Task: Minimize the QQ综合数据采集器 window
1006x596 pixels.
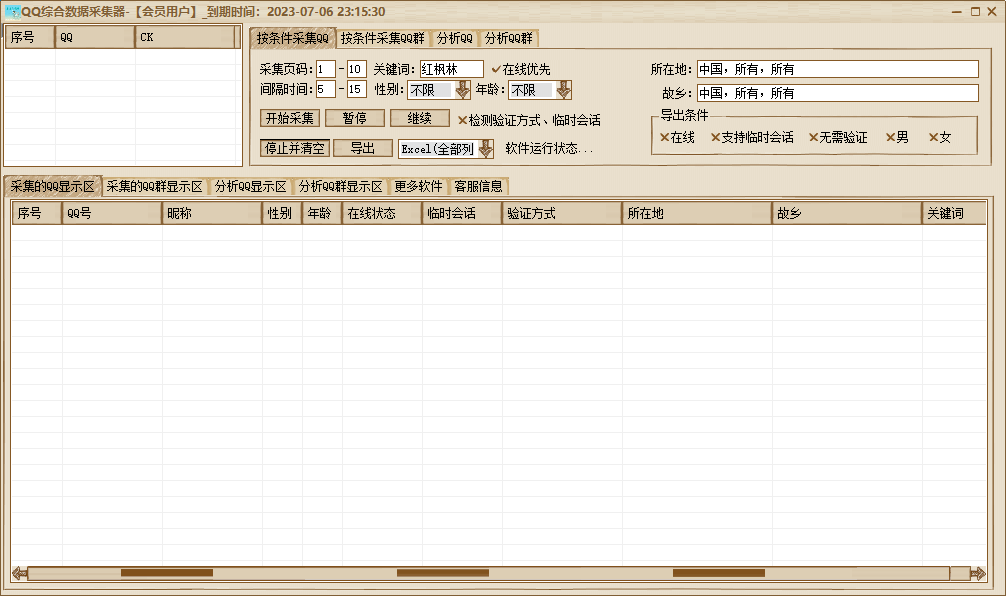Action: tap(957, 12)
